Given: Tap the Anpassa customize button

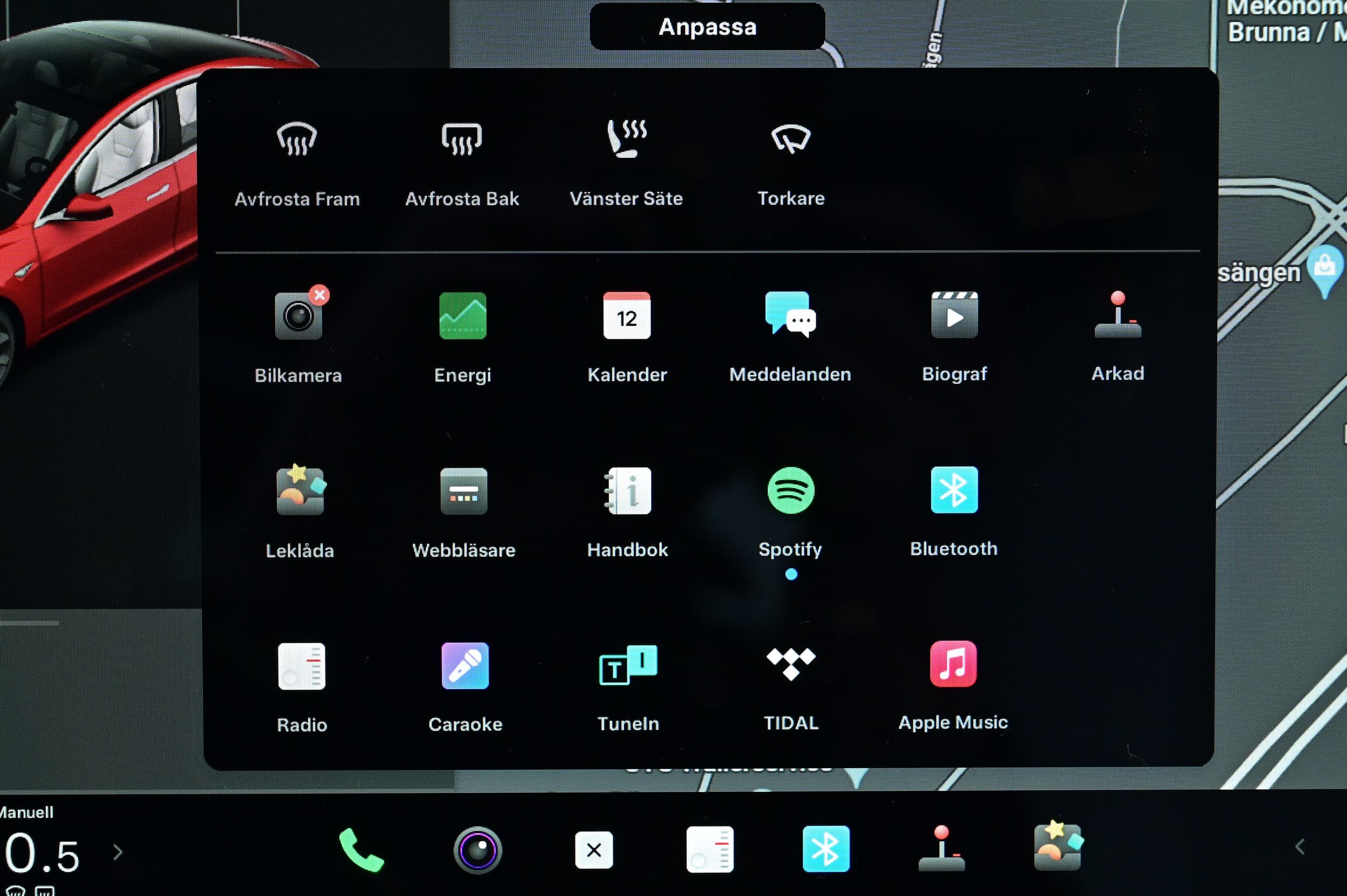Looking at the screenshot, I should tap(707, 26).
